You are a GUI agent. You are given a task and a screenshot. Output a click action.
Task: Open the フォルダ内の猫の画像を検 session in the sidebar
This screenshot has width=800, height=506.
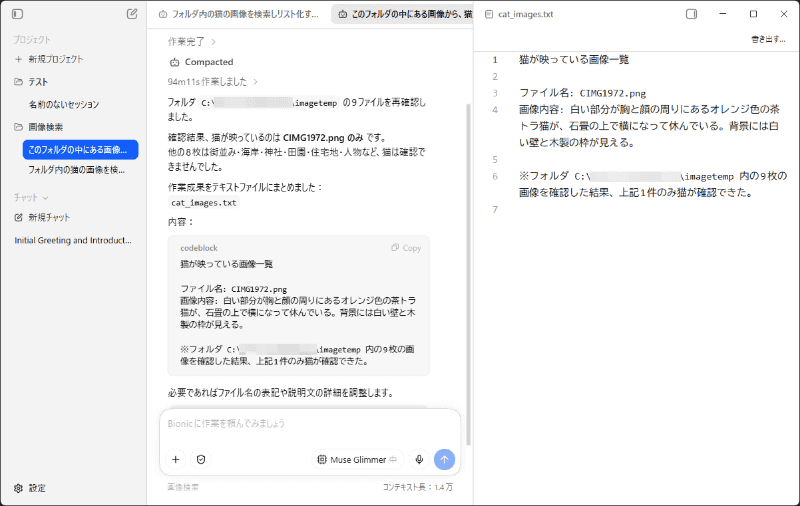pos(77,170)
